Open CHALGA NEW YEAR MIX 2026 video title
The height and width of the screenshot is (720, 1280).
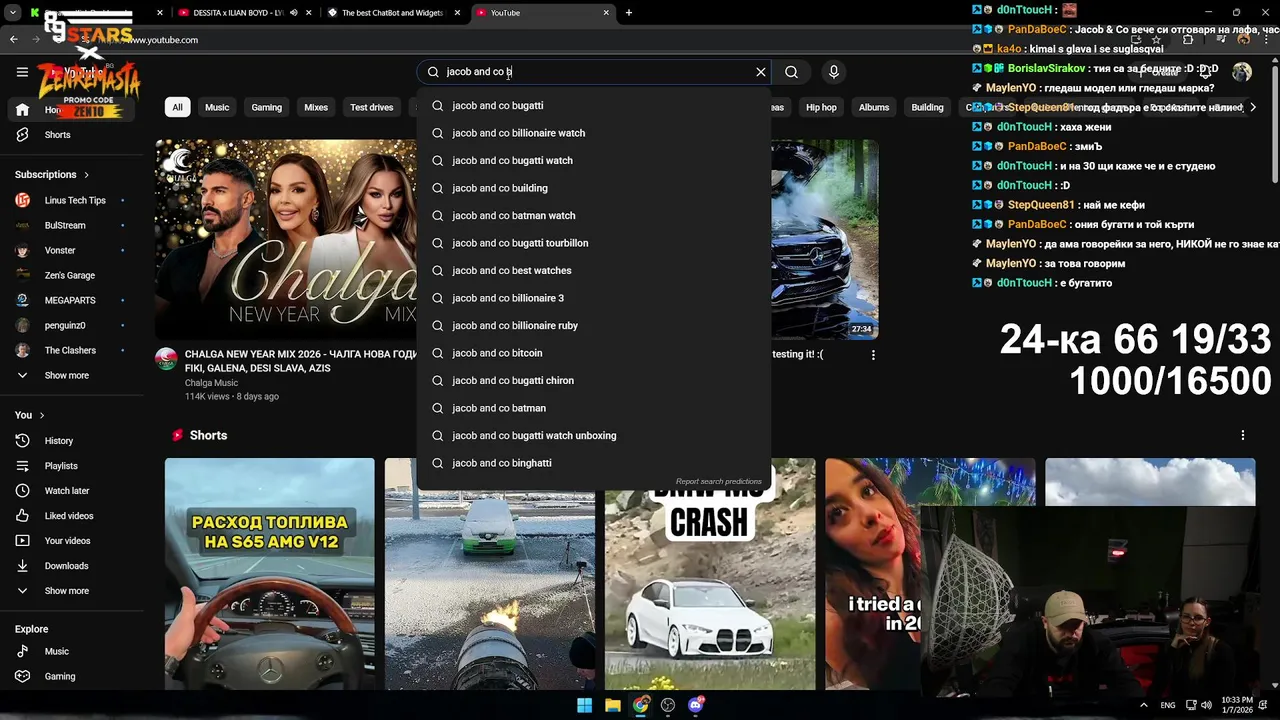click(300, 361)
